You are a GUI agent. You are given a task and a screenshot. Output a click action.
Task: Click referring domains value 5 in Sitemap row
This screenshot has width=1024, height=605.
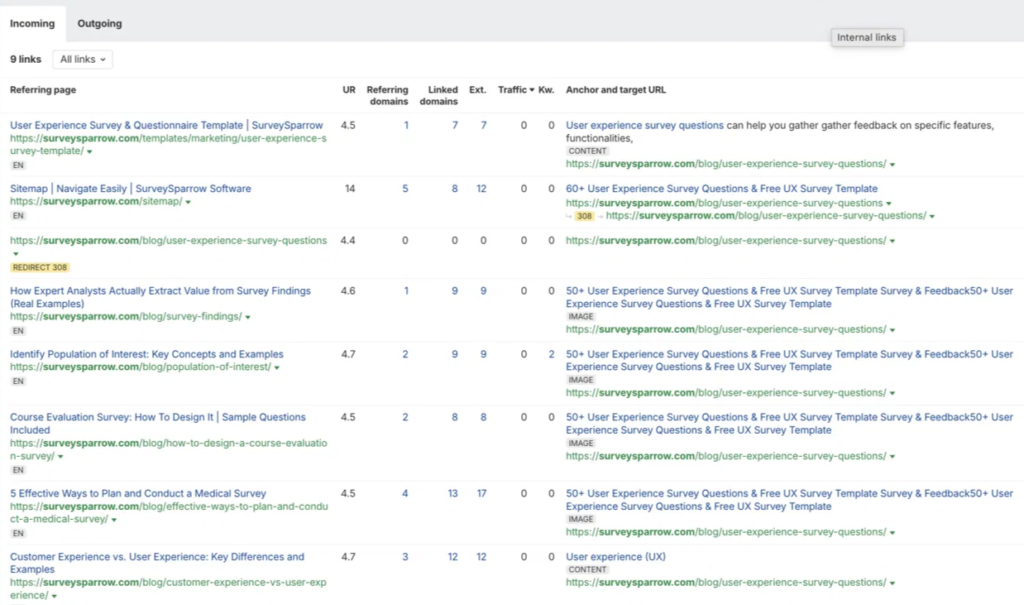click(405, 188)
